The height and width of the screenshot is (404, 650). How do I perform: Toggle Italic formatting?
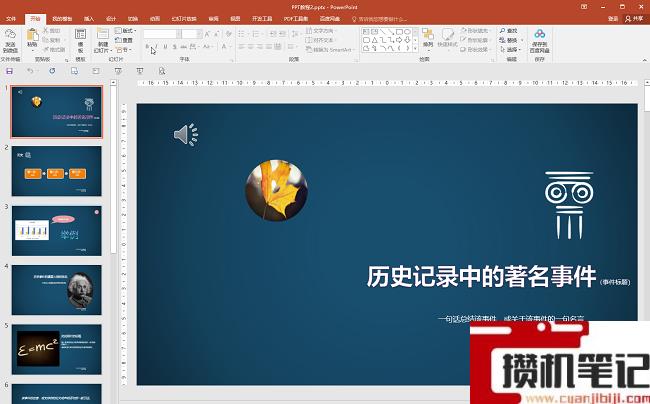[x=156, y=46]
